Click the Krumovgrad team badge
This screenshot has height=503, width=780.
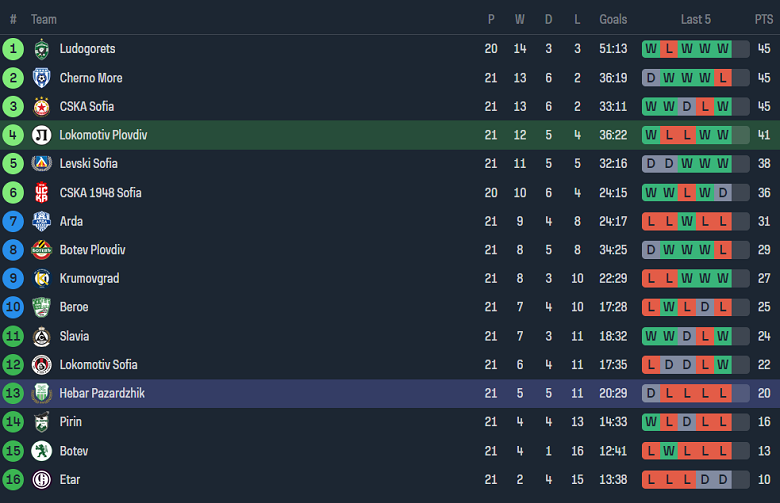click(42, 279)
